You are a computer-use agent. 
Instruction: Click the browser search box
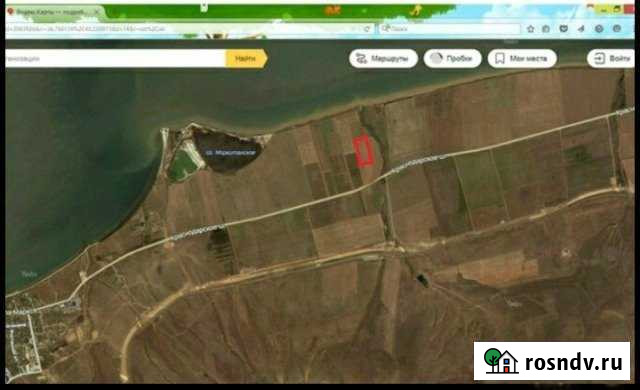[x=449, y=29]
